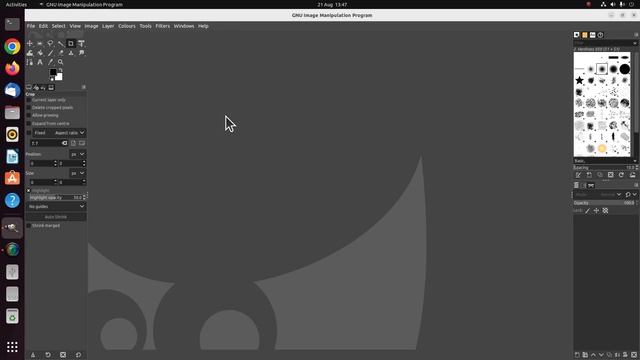Select the Text tool

coord(40,62)
